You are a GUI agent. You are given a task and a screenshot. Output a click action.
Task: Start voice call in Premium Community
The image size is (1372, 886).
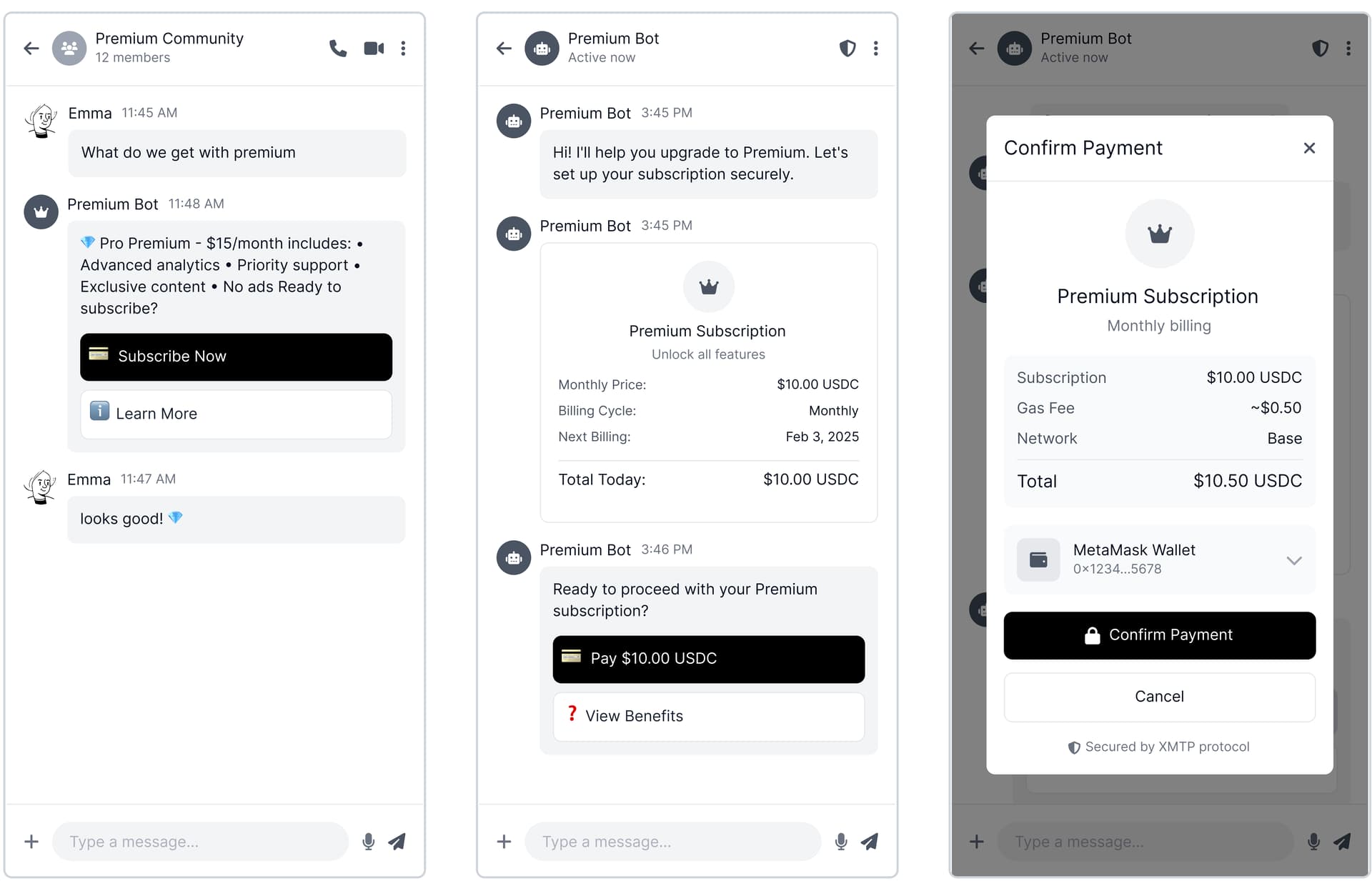[x=338, y=49]
